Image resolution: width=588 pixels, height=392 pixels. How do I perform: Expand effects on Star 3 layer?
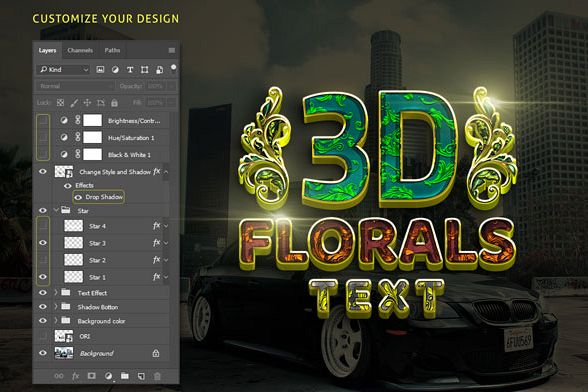click(166, 243)
